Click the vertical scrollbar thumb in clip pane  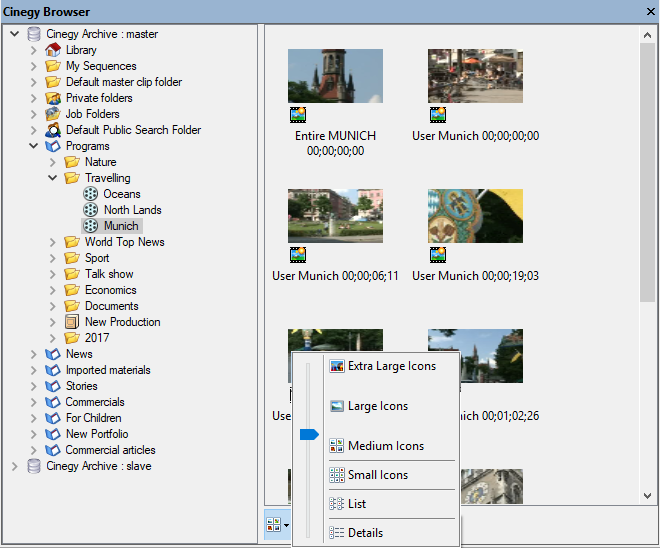[647, 173]
